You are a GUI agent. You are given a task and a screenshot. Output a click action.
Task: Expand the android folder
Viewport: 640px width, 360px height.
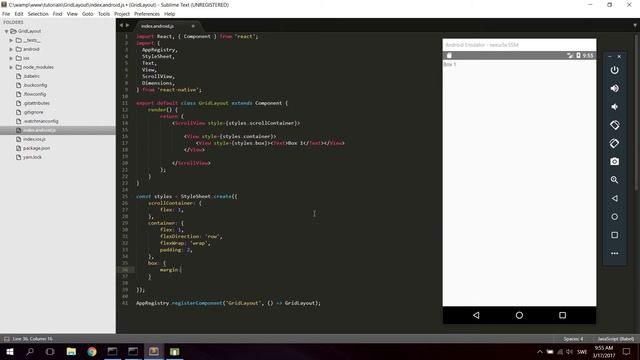click(11, 49)
